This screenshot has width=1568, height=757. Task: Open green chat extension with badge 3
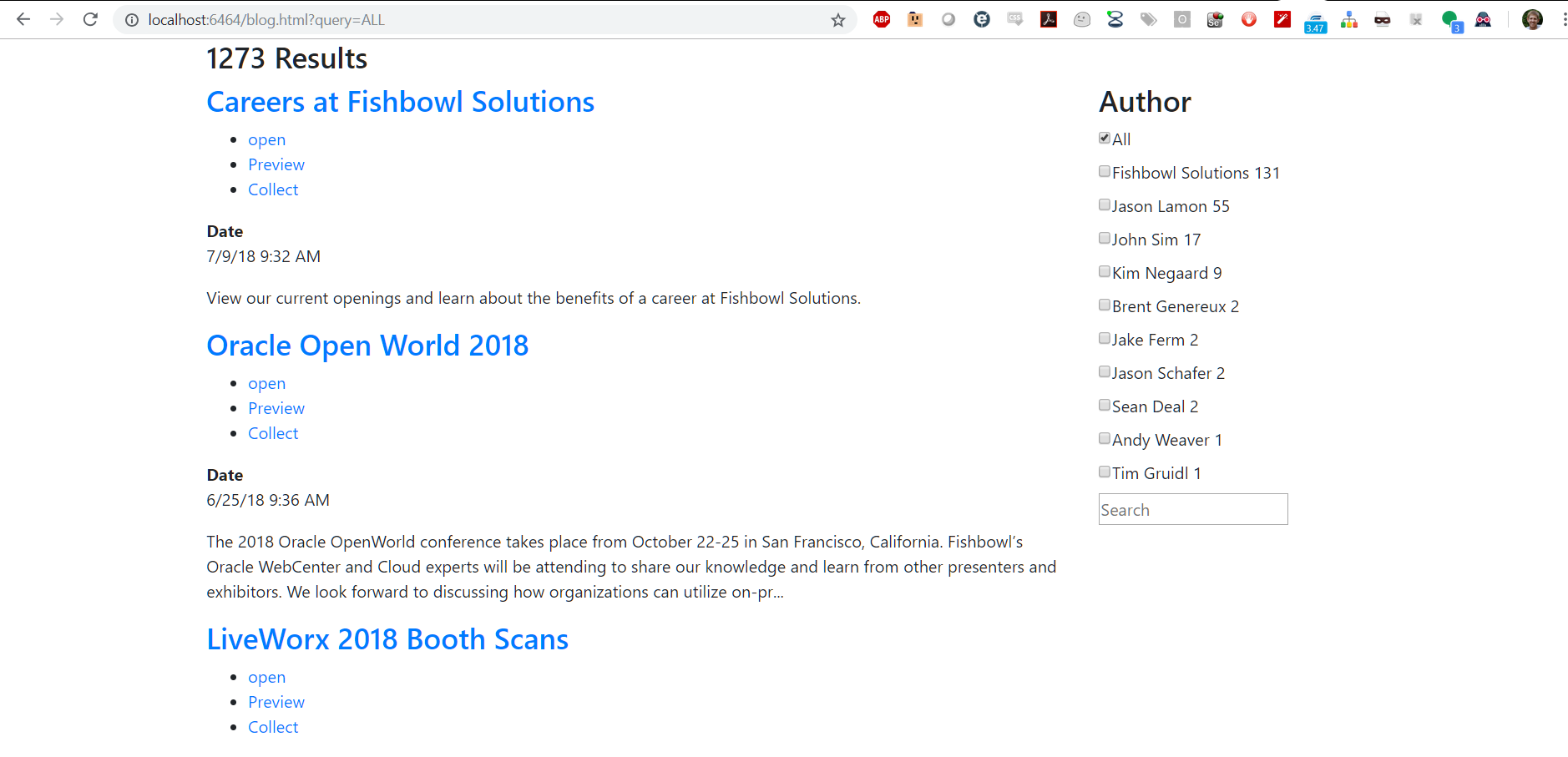pos(1451,21)
